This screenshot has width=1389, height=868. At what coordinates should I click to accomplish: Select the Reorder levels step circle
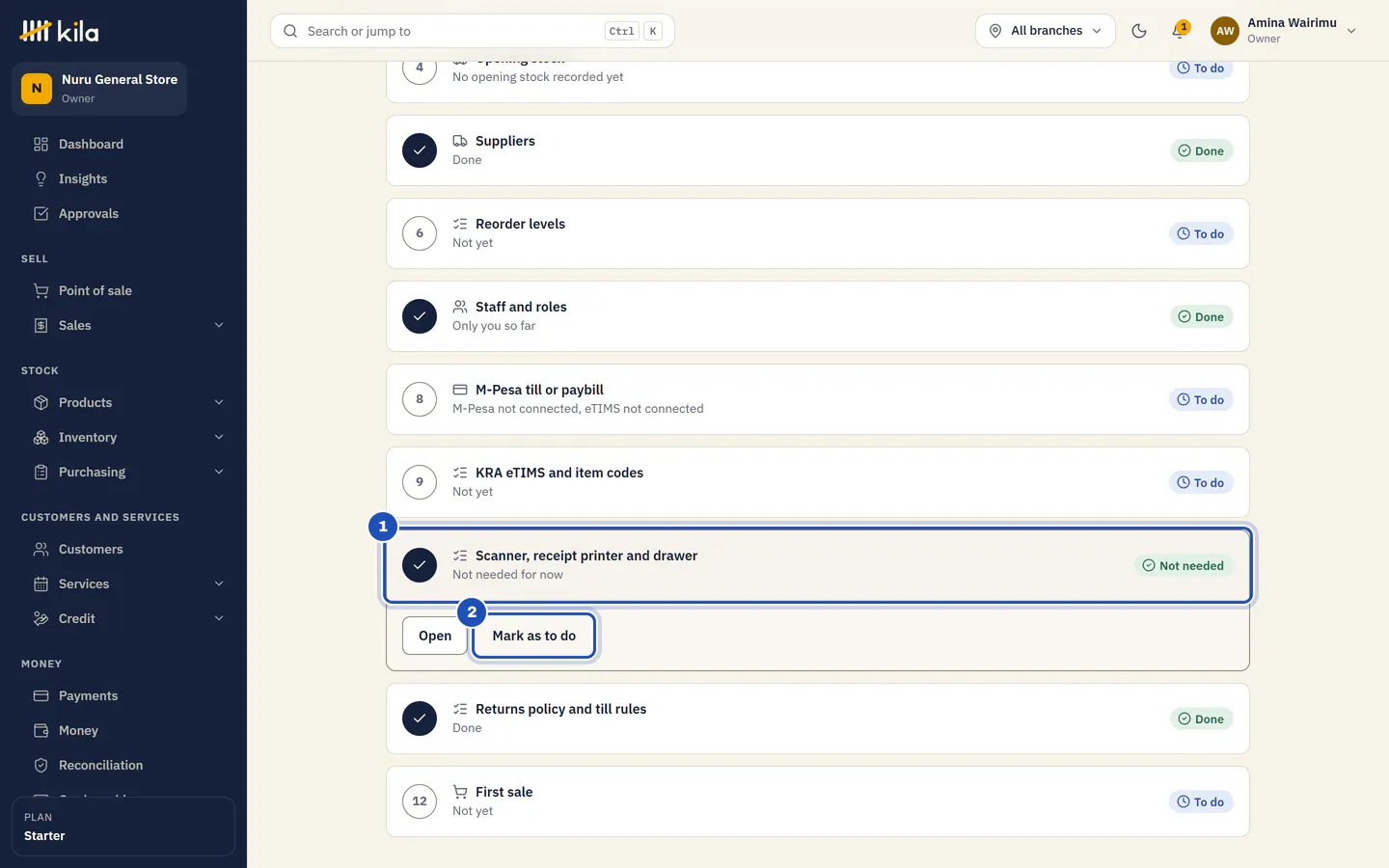pyautogui.click(x=420, y=233)
